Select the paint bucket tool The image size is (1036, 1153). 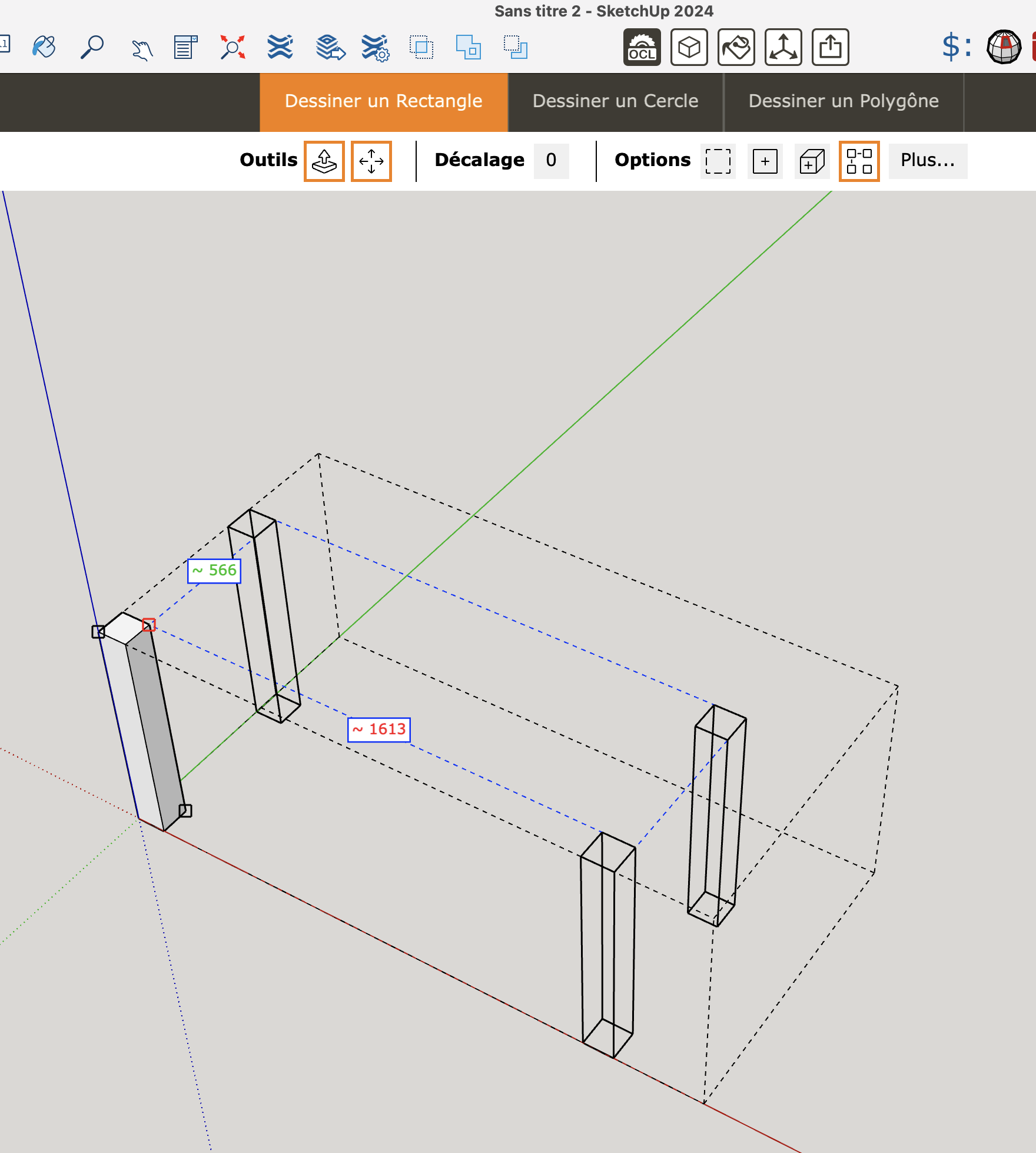tap(45, 47)
